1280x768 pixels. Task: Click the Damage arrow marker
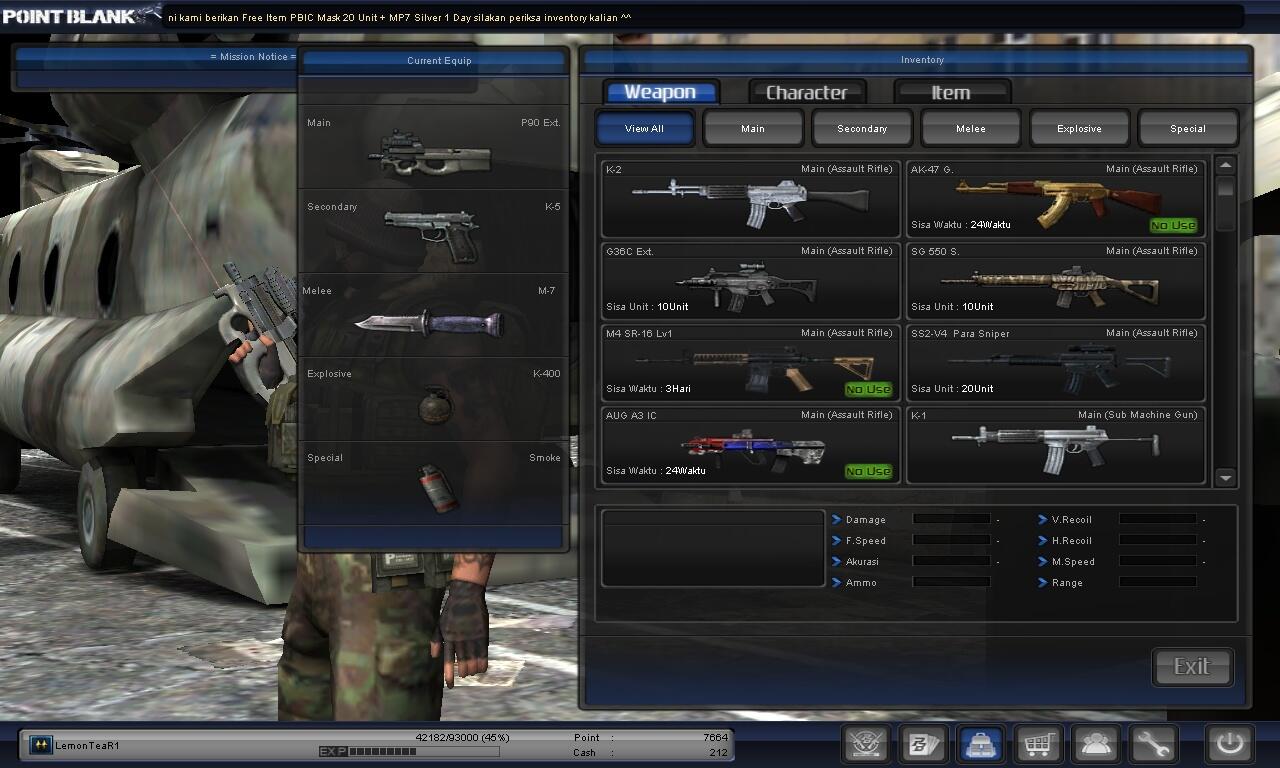point(837,519)
